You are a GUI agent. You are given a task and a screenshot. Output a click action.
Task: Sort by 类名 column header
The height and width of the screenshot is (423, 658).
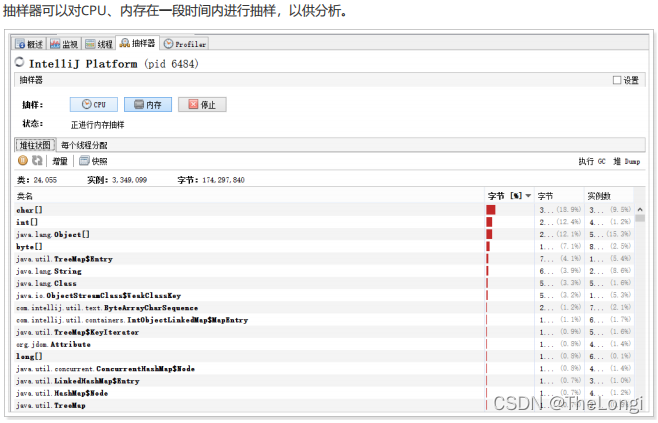pyautogui.click(x=249, y=196)
